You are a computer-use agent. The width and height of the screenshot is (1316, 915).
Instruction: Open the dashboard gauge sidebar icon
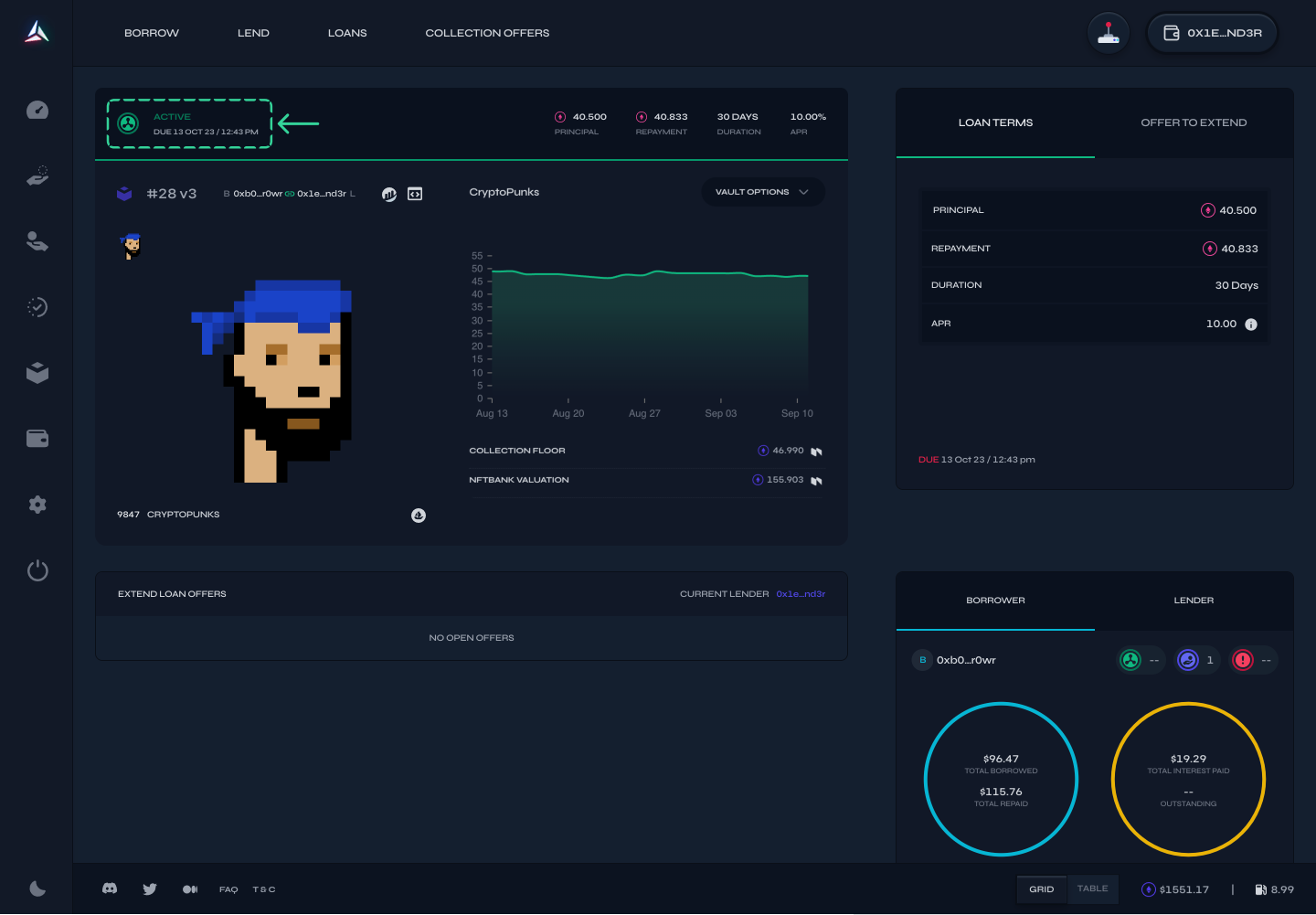tap(37, 110)
